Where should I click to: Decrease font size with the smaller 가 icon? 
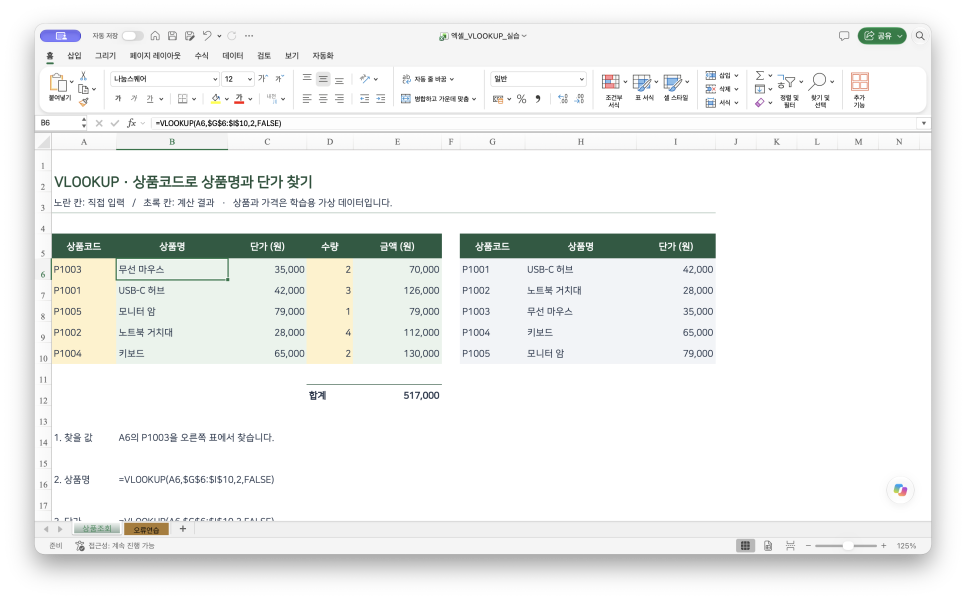(x=280, y=79)
